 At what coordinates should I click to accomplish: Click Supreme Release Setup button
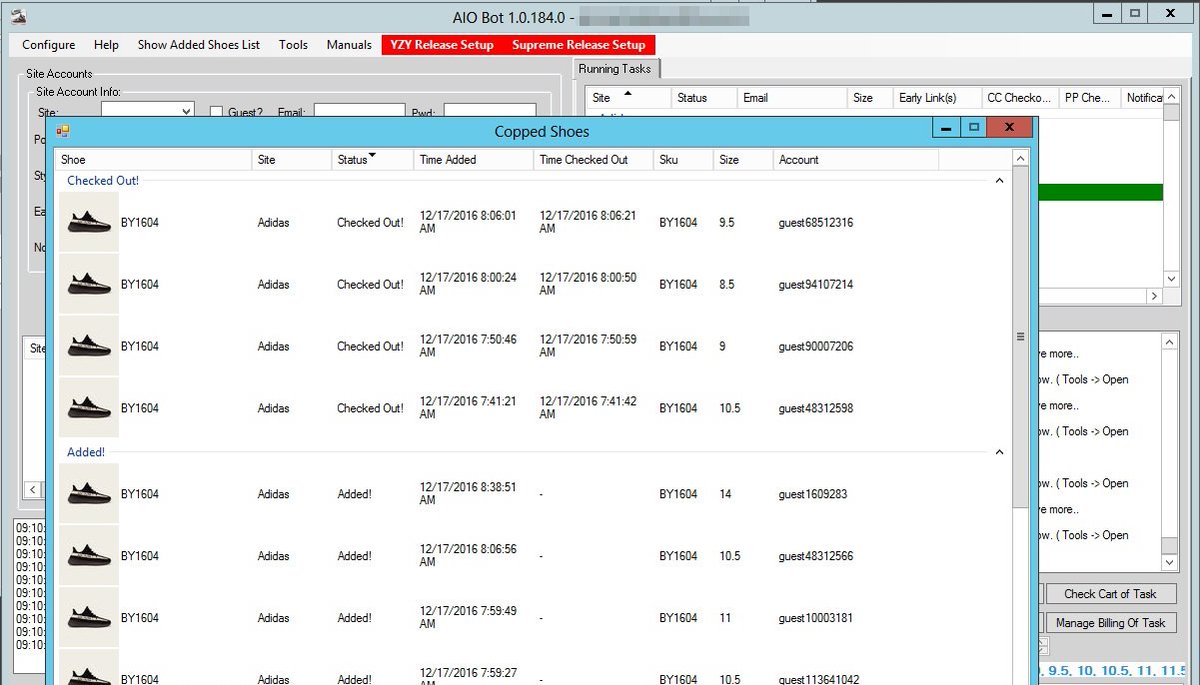(x=579, y=44)
